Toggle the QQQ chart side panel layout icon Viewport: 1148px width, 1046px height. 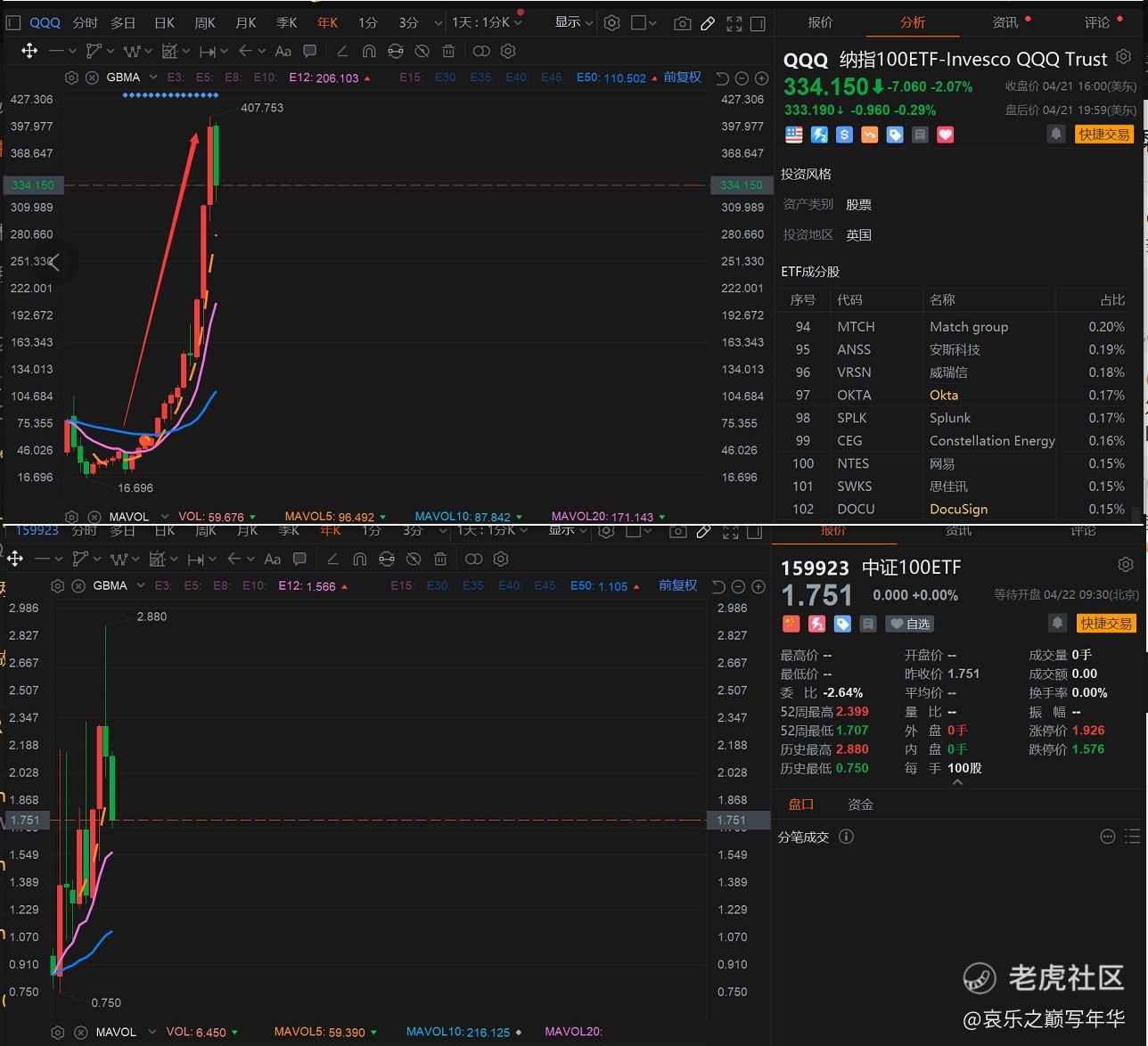758,23
